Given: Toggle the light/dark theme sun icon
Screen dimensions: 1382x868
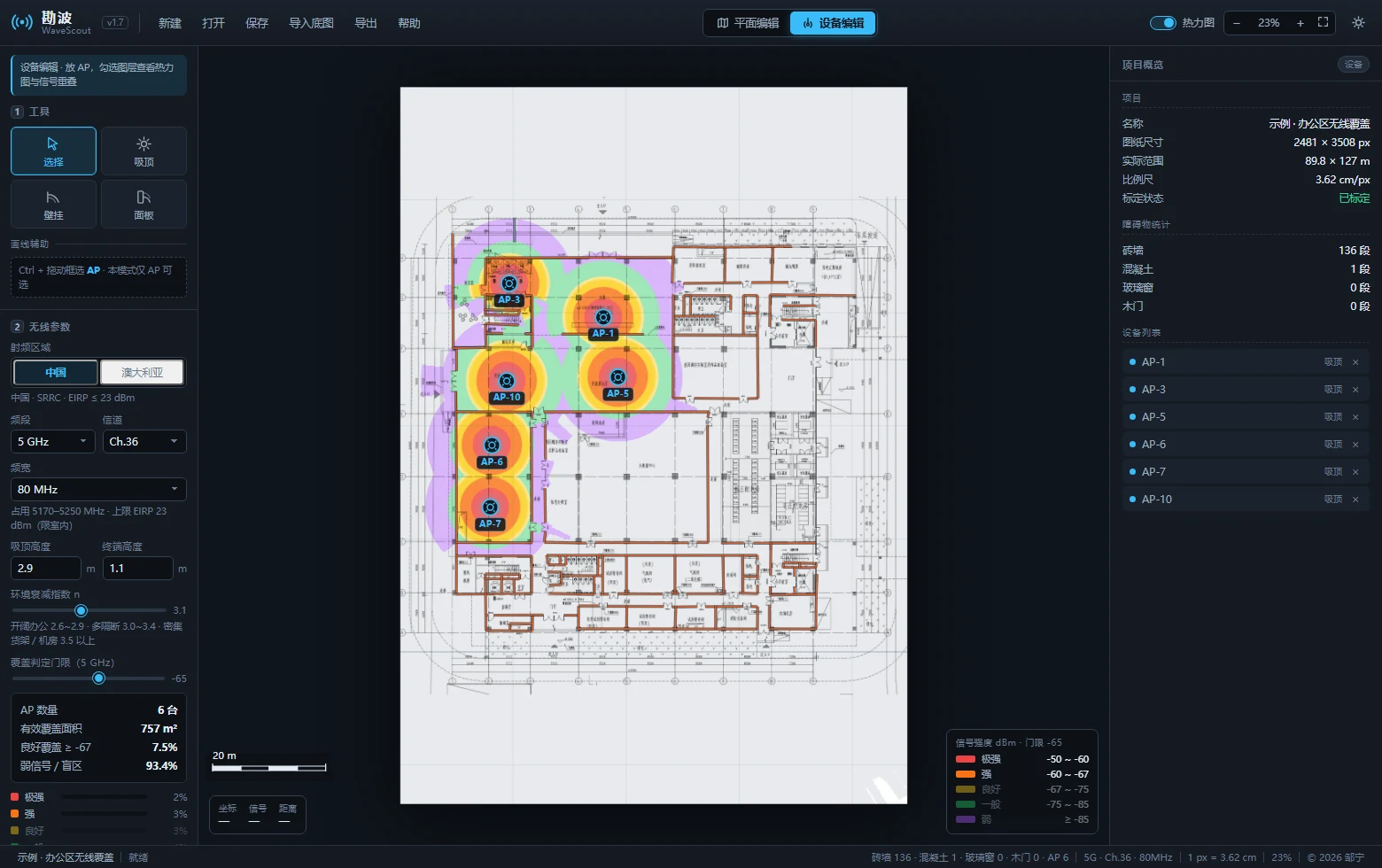Looking at the screenshot, I should click(1358, 23).
